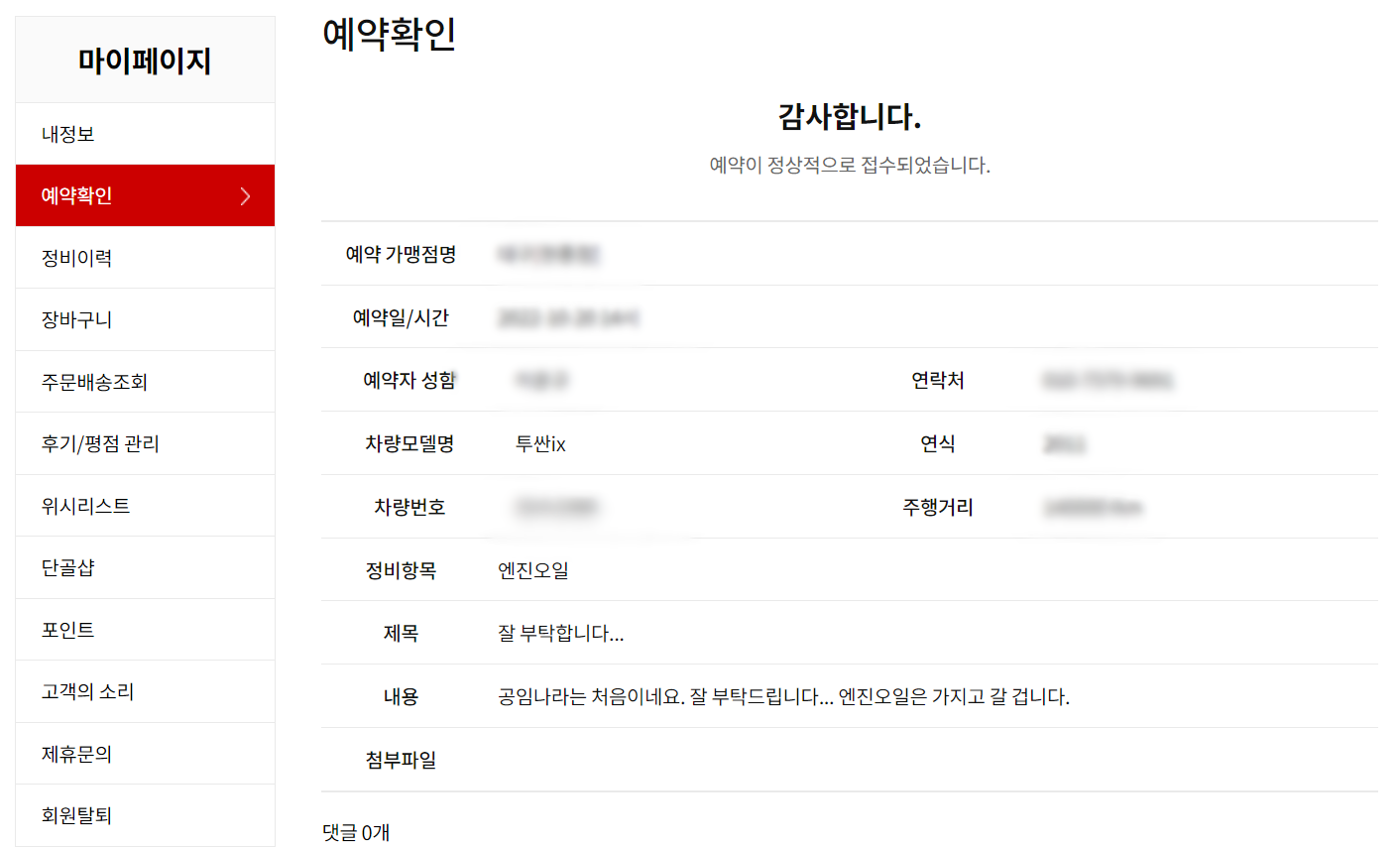
Task: Click the 댓글 0개 comments label
Action: point(356,833)
